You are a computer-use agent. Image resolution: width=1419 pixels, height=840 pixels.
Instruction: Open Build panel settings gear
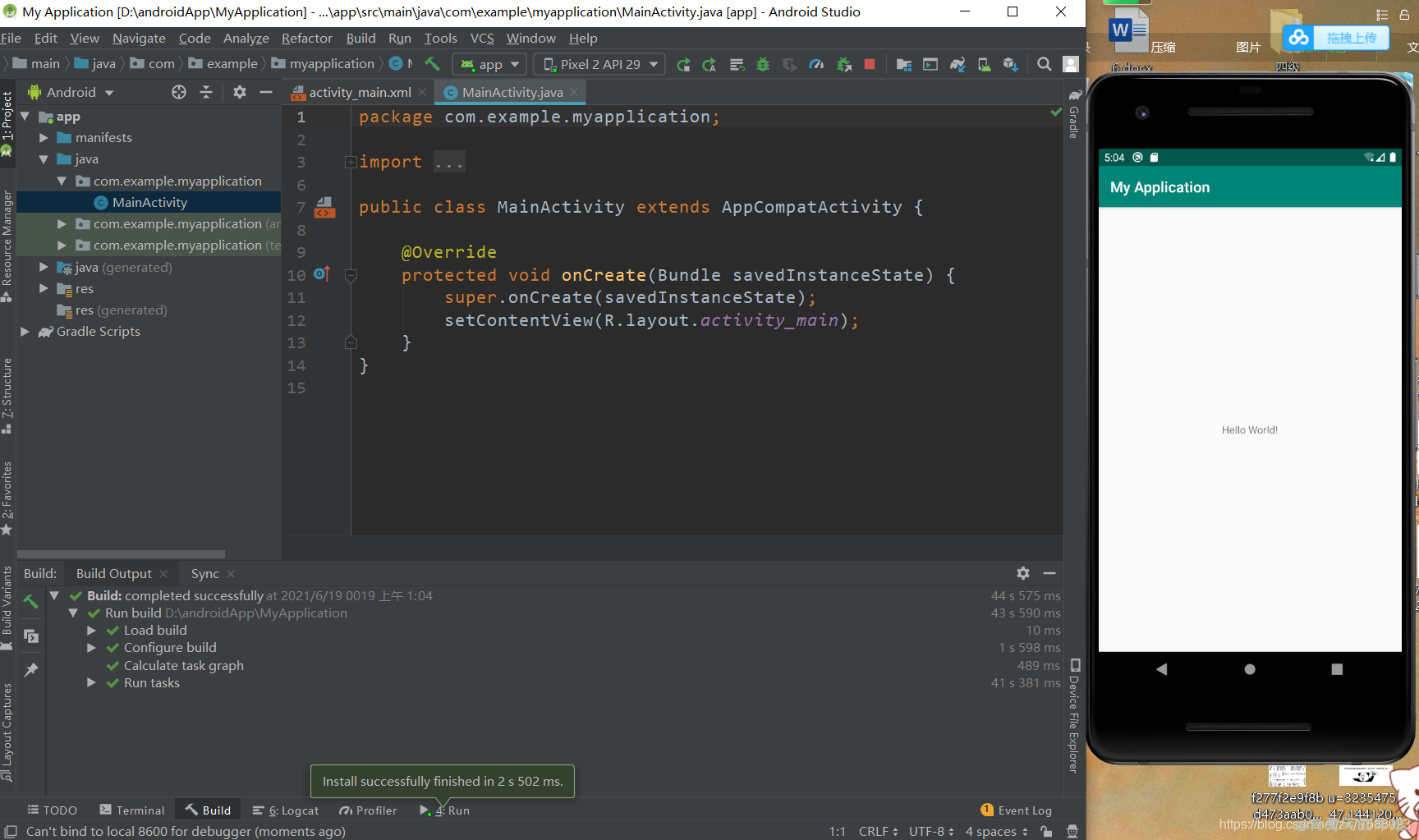pyautogui.click(x=1023, y=573)
